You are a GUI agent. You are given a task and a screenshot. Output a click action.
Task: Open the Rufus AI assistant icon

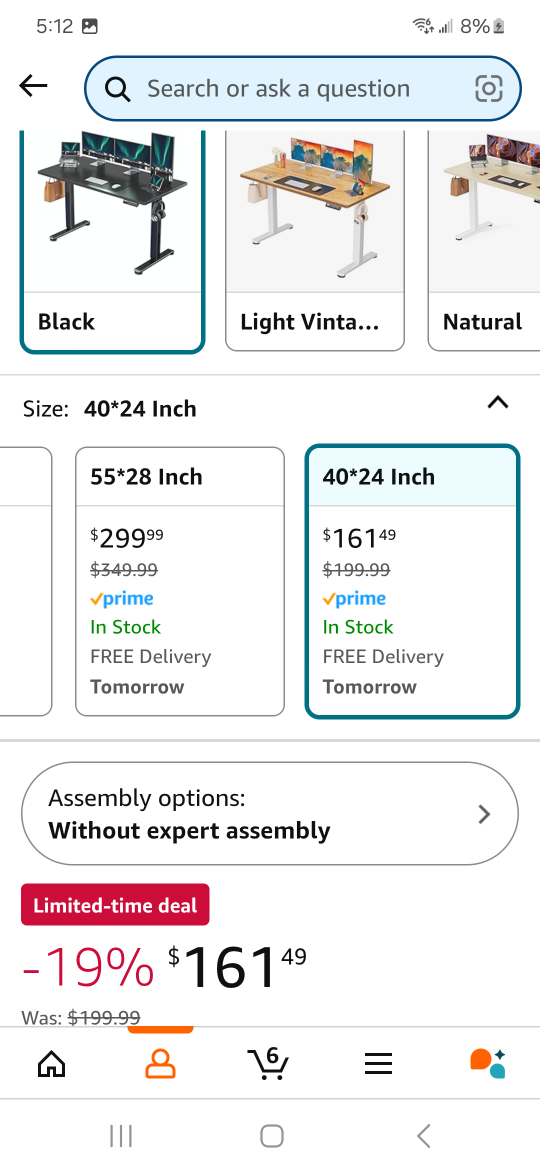tap(488, 1063)
